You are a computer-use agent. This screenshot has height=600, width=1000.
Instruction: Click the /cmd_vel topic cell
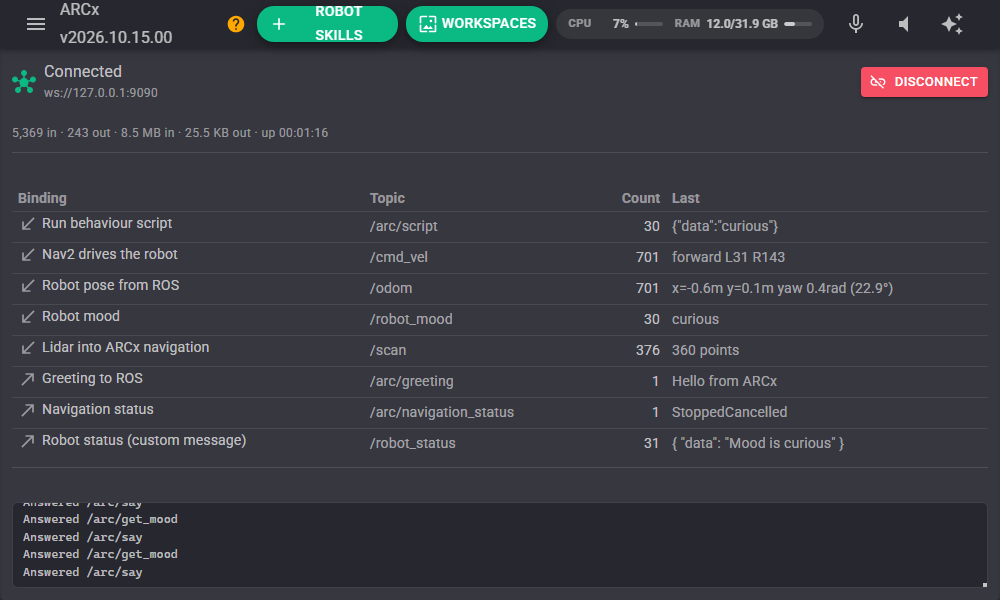[399, 257]
